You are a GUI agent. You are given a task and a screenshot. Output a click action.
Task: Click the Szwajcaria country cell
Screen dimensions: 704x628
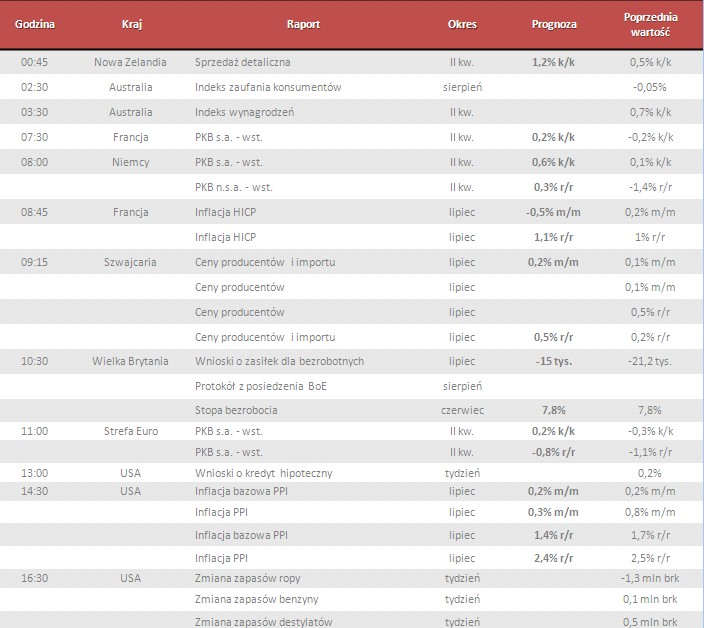[x=130, y=262]
